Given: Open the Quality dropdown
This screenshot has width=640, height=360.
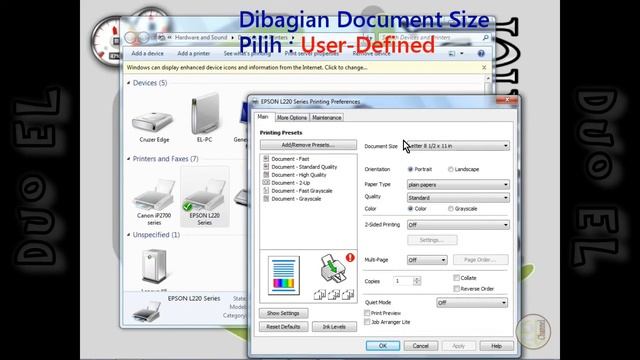Looking at the screenshot, I should [458, 198].
